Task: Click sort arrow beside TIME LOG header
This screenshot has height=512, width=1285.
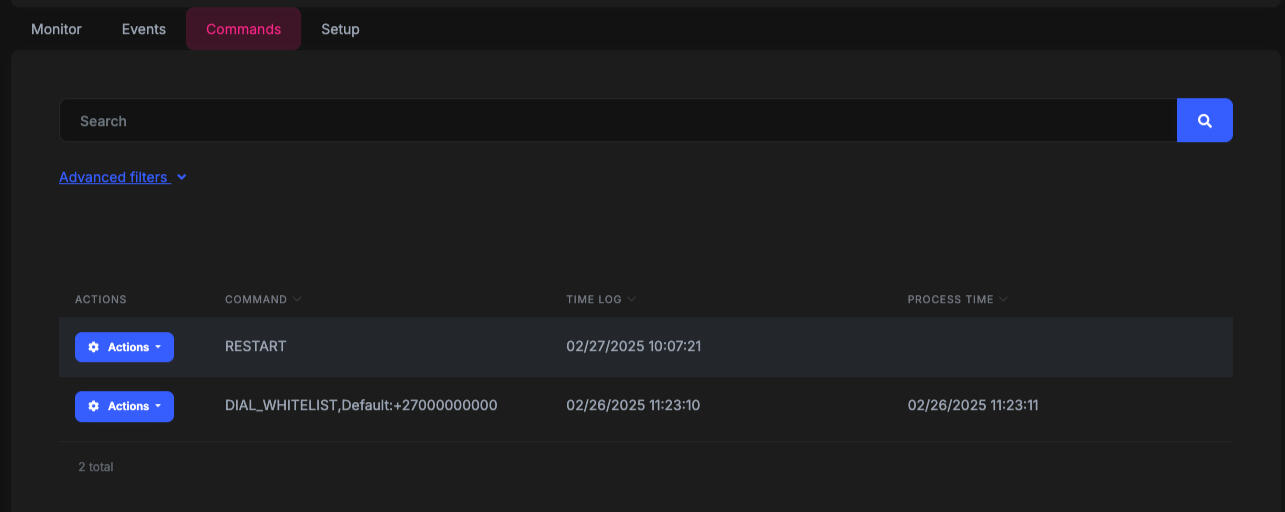Action: click(632, 300)
